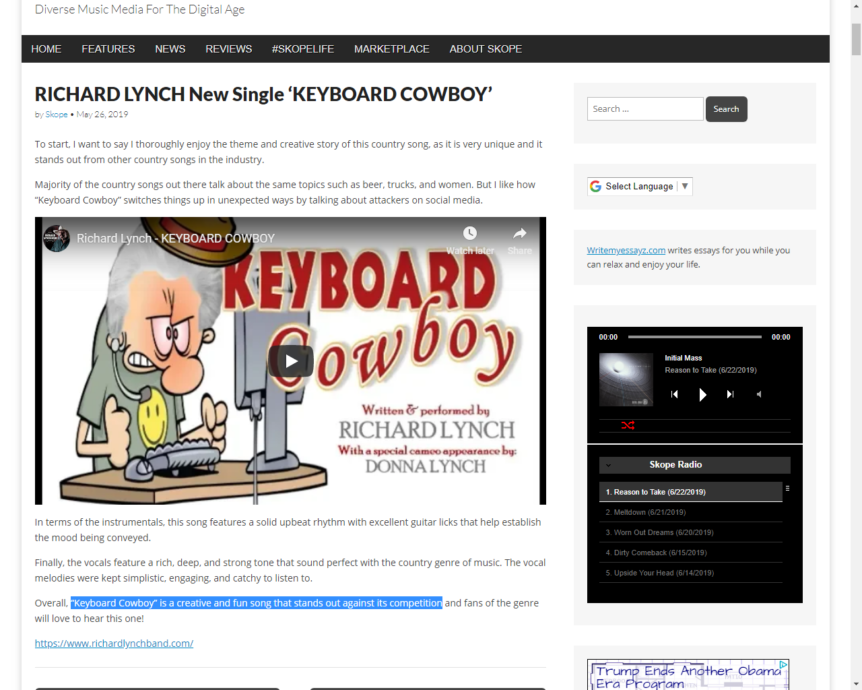Click the page vertical scrollbar thumb
This screenshot has height=690, width=862.
pyautogui.click(x=856, y=39)
